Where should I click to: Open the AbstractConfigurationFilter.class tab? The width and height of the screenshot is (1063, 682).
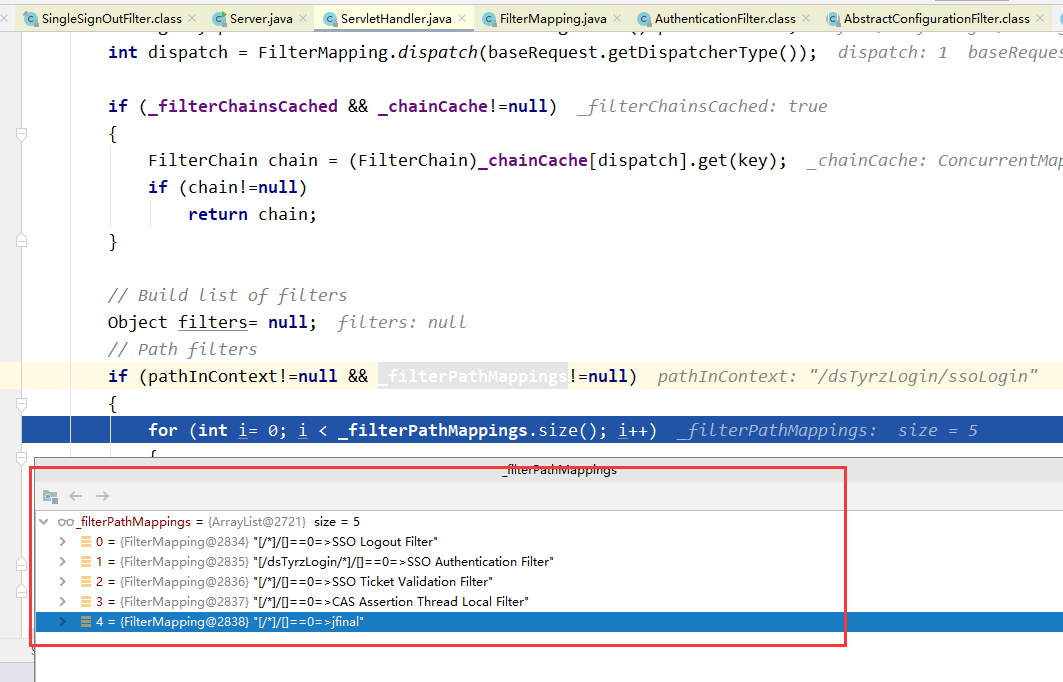coord(936,18)
